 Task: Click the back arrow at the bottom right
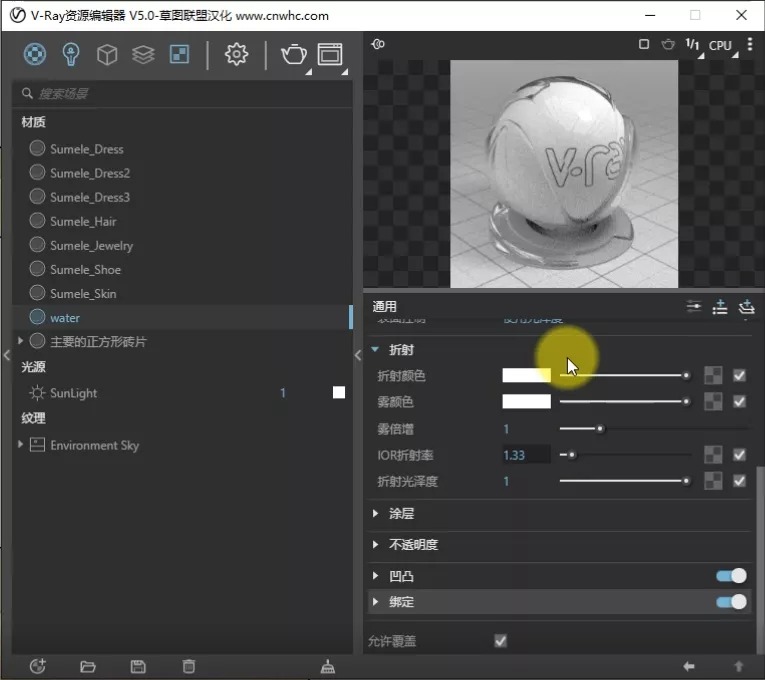(689, 666)
